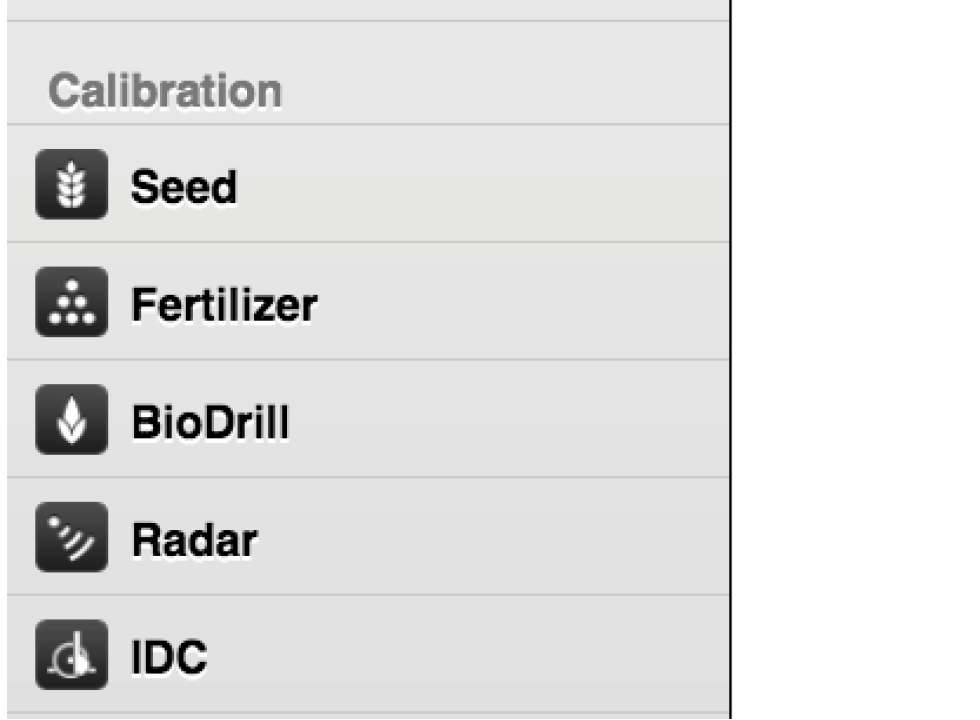Image resolution: width=980 pixels, height=720 pixels.
Task: Click empty space in the Seed row
Action: (500, 184)
